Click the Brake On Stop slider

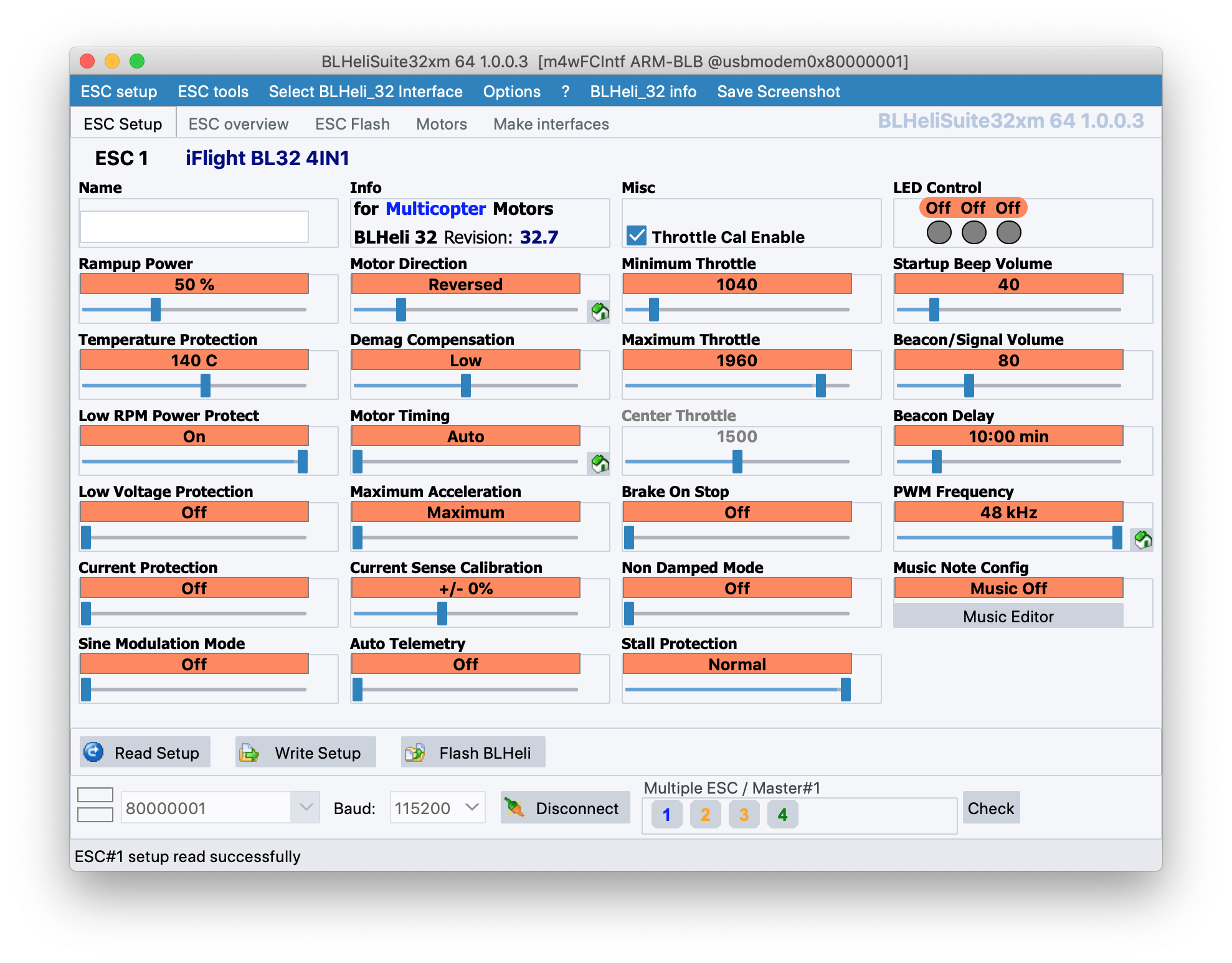(x=737, y=538)
